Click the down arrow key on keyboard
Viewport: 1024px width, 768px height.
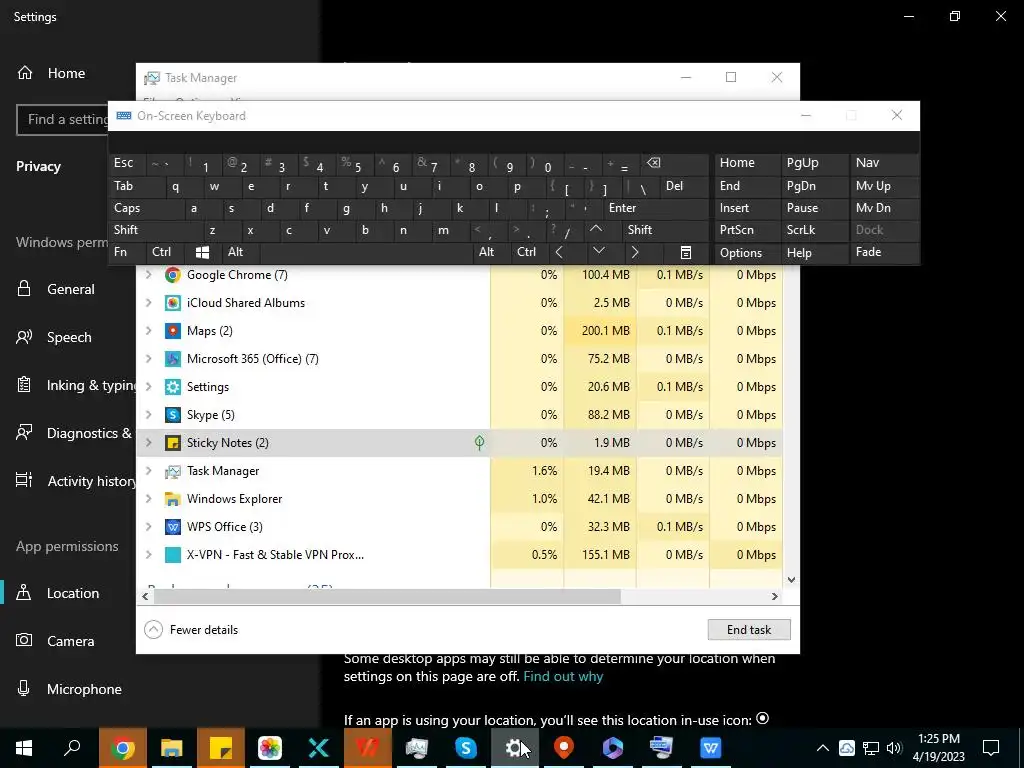[598, 251]
